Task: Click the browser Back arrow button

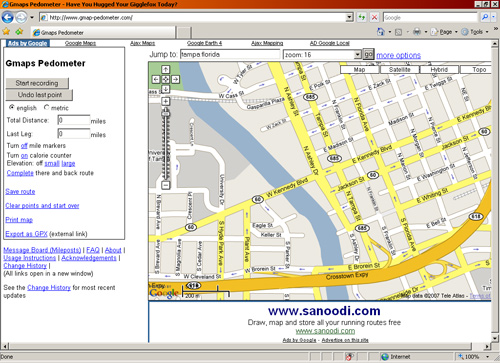Action: [7, 17]
